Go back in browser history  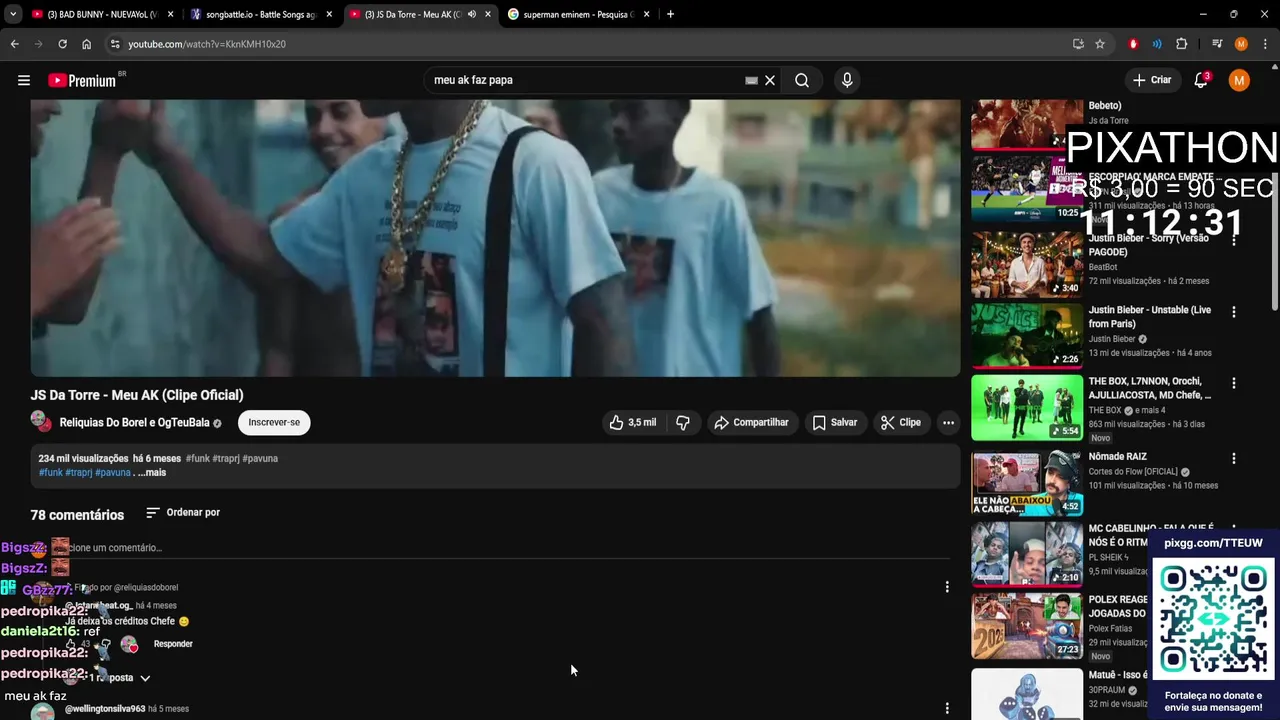point(14,44)
